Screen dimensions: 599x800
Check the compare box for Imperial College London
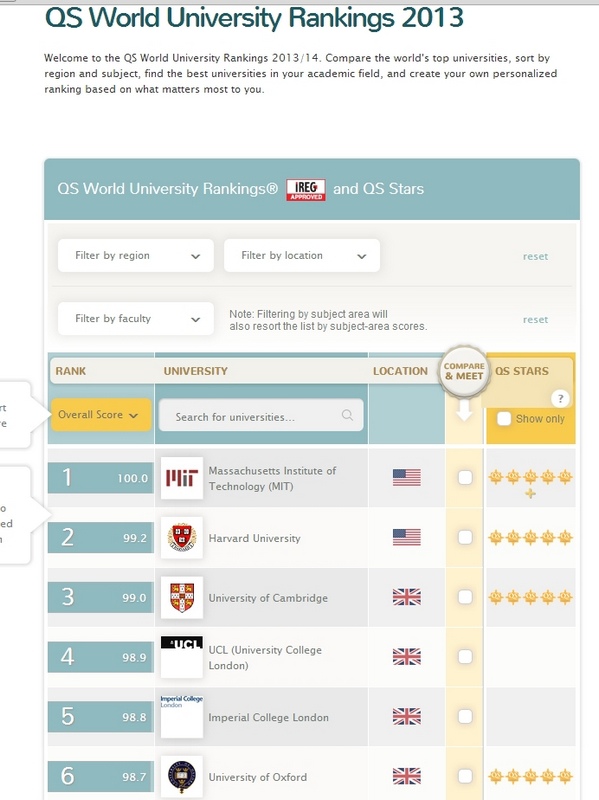[465, 716]
